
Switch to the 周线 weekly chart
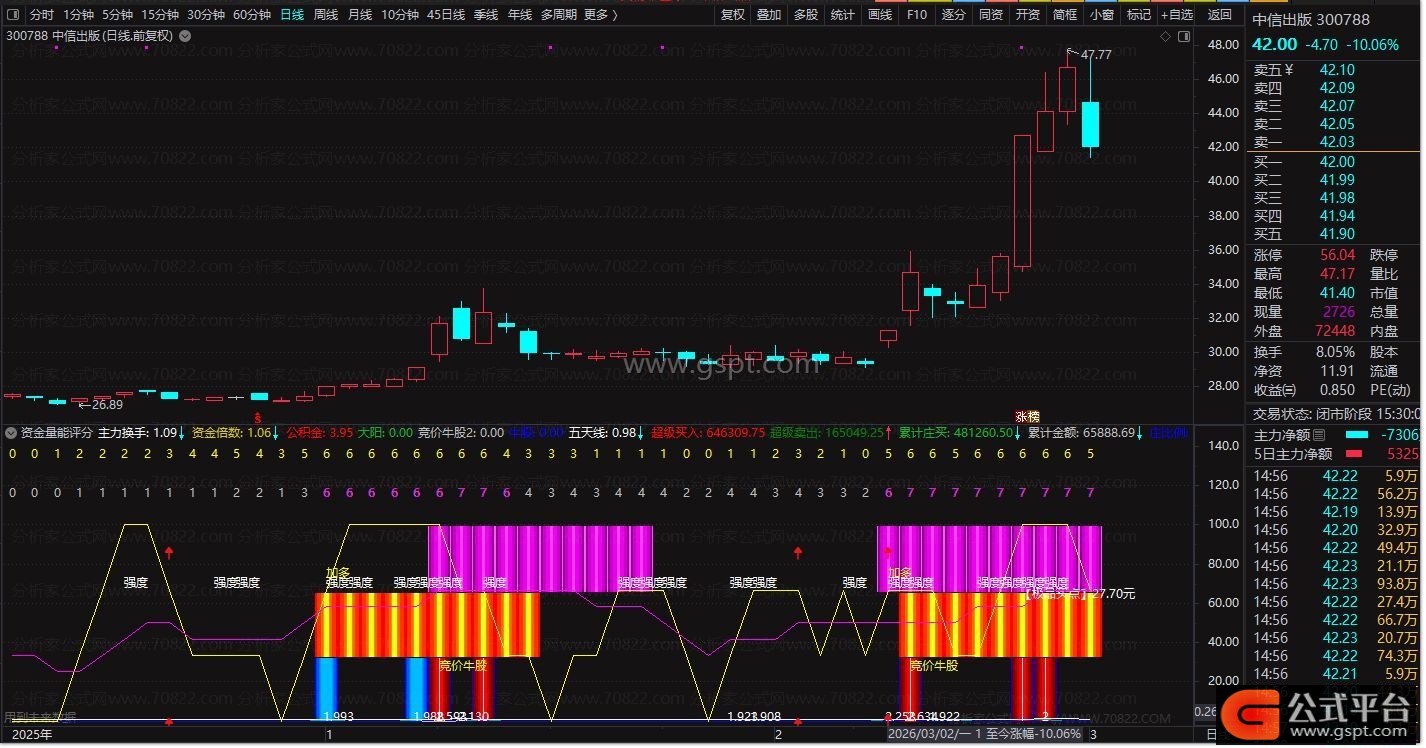click(326, 15)
